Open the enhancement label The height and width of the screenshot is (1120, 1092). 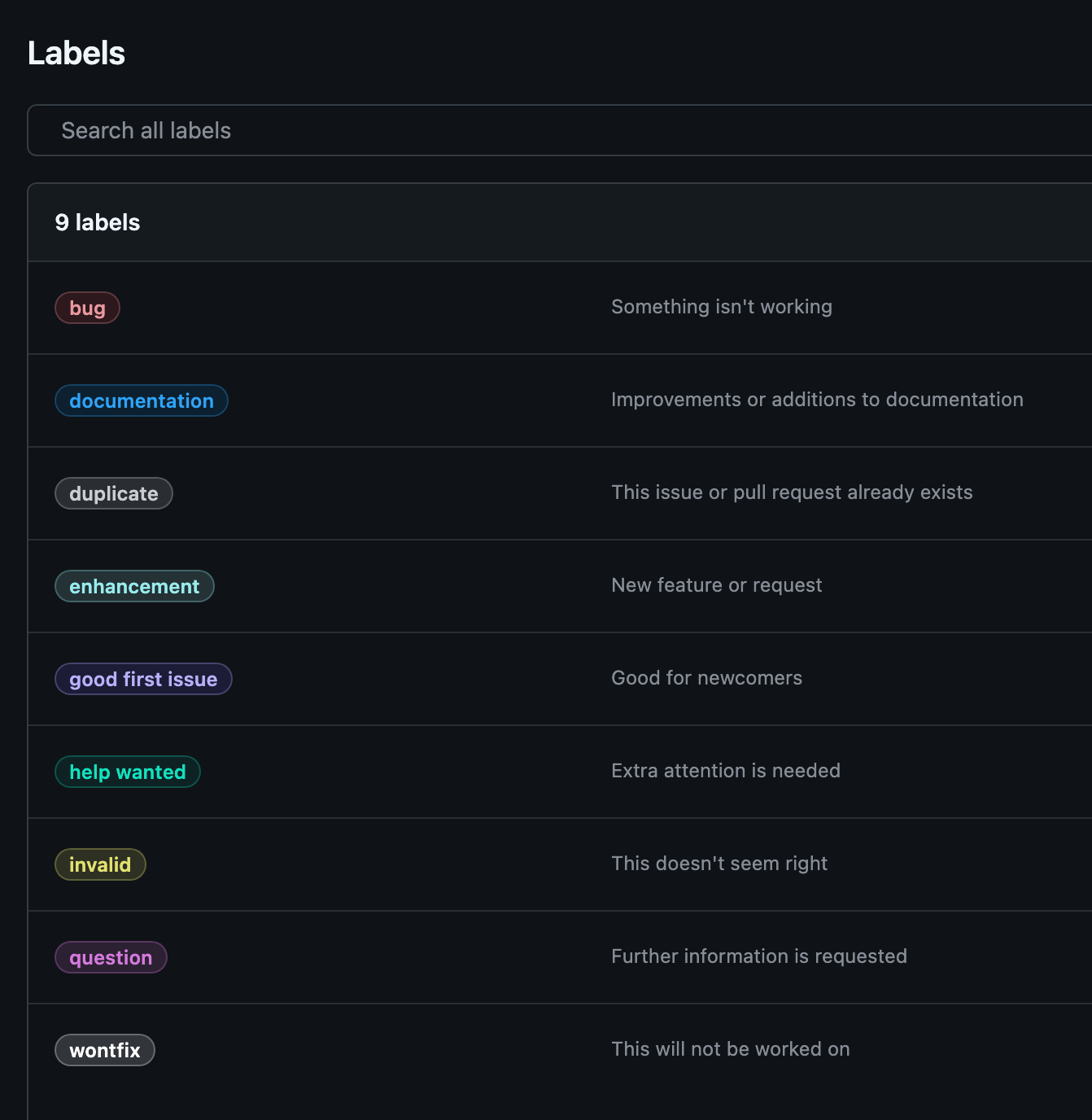[x=134, y=586]
